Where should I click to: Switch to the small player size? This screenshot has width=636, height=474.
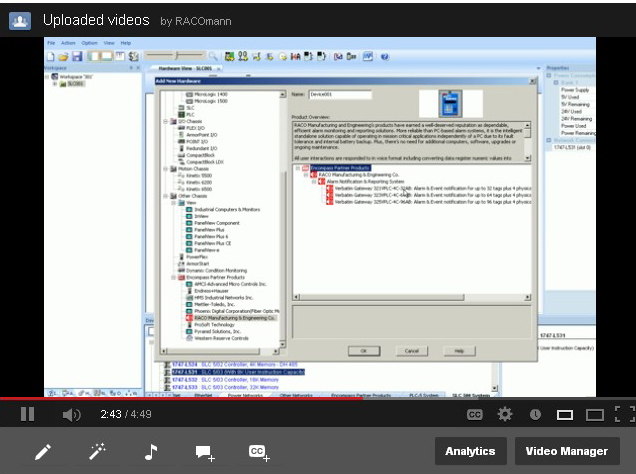click(565, 415)
